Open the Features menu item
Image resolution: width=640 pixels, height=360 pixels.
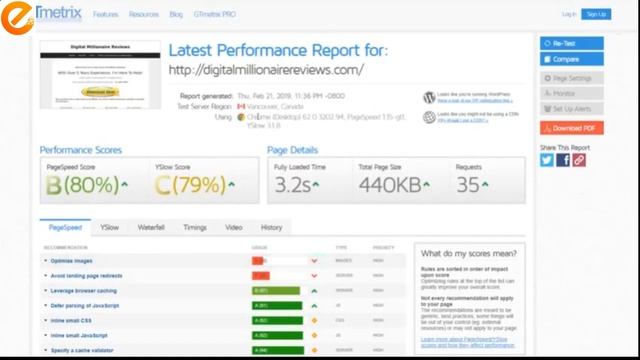click(x=105, y=14)
